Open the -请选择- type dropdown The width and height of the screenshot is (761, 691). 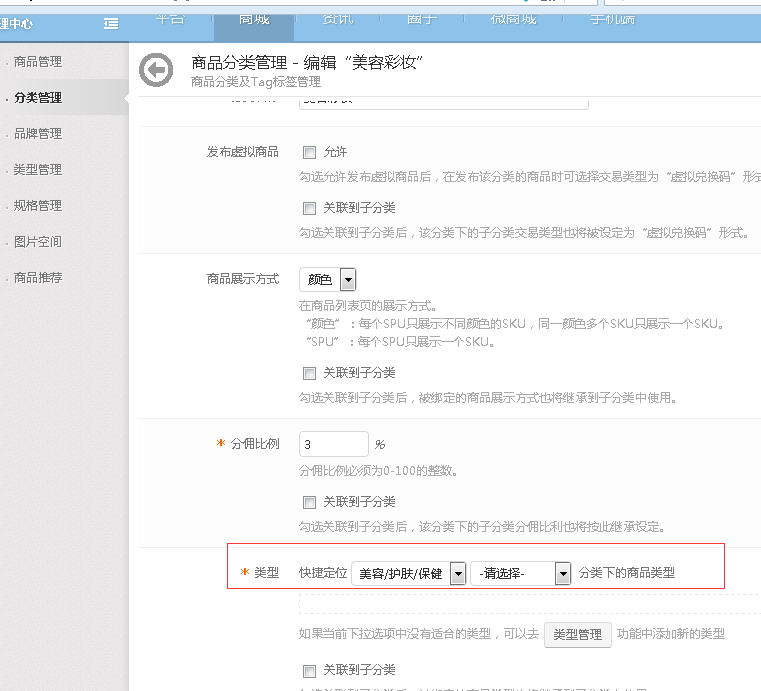[520, 574]
